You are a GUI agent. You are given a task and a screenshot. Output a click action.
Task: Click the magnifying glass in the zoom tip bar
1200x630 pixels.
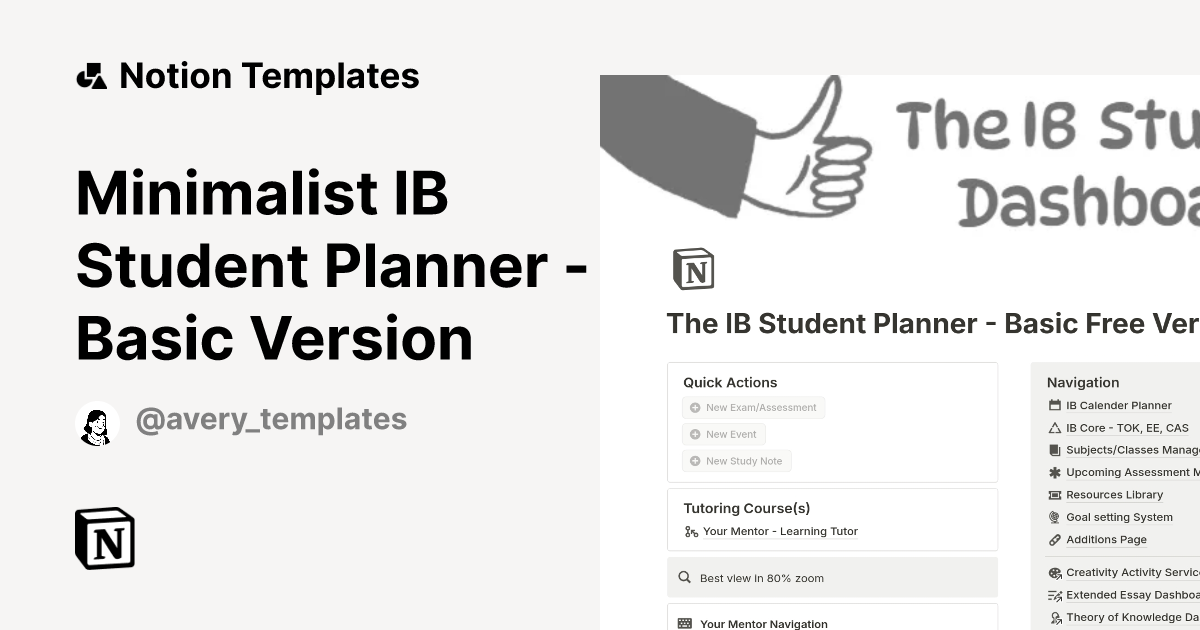pyautogui.click(x=684, y=577)
